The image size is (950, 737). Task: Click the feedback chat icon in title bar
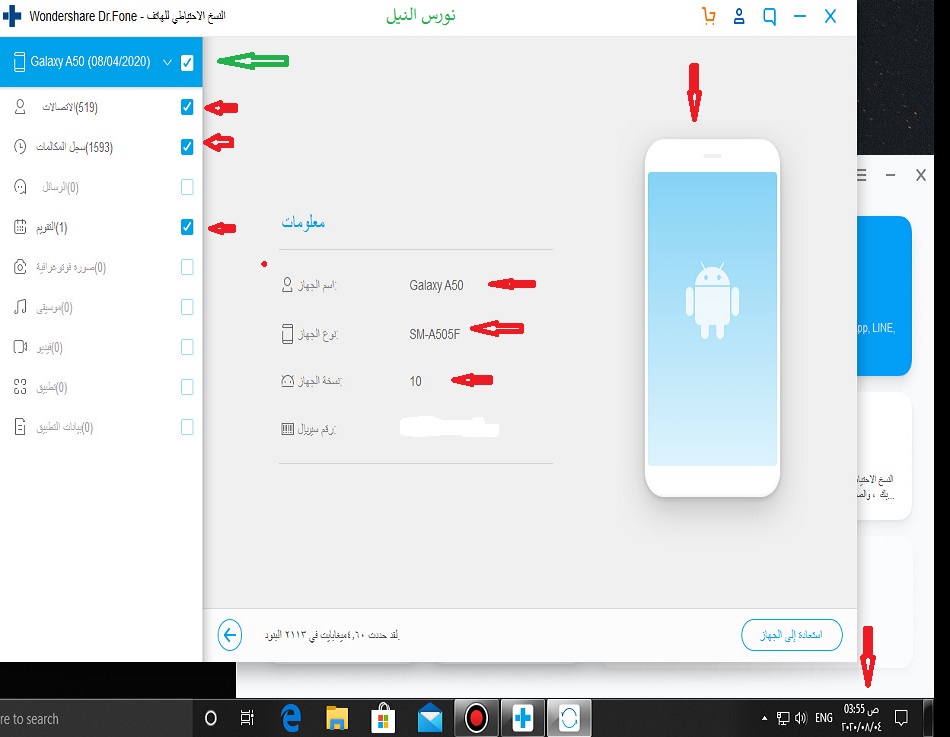pos(769,17)
